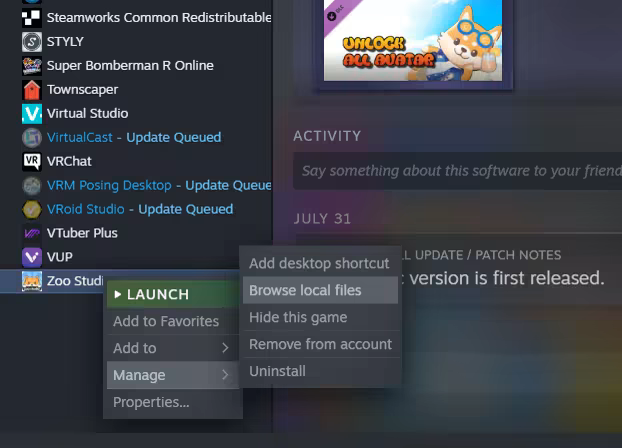Select Hide this game option
This screenshot has height=448, width=622.
[x=321, y=317]
